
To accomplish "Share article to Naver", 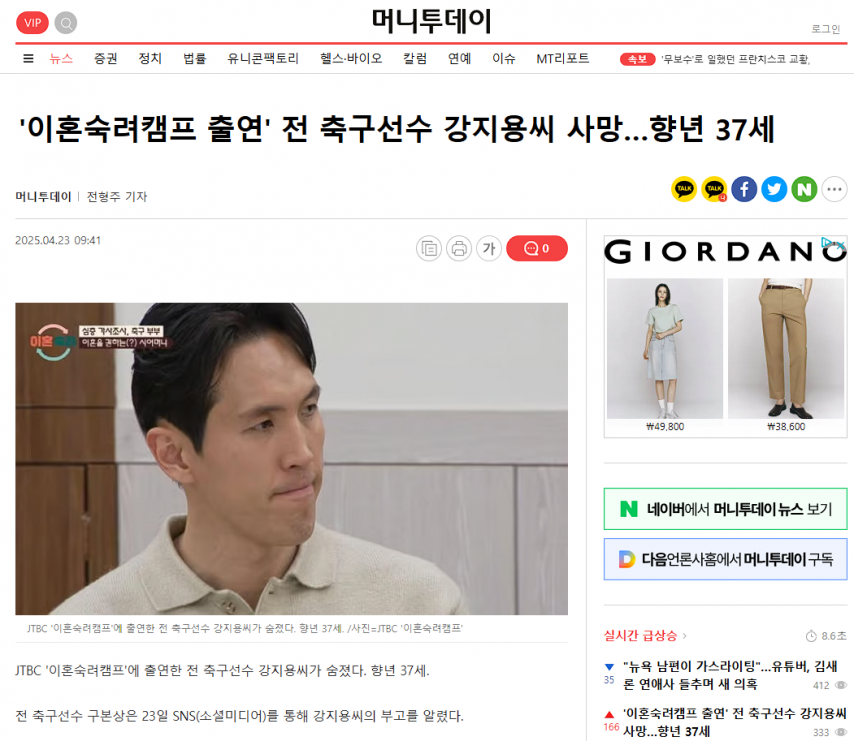I will tap(804, 189).
